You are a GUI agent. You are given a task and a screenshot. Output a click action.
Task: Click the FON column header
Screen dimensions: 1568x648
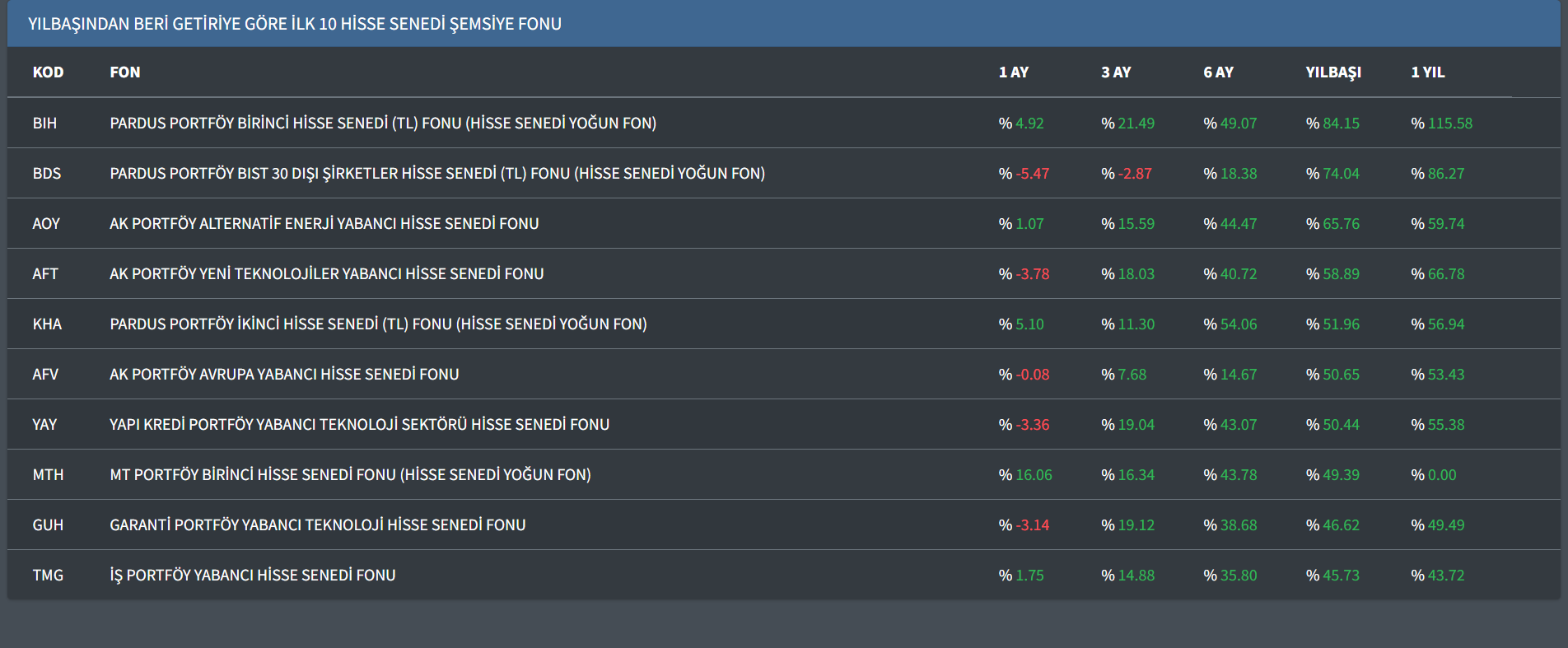tap(125, 72)
